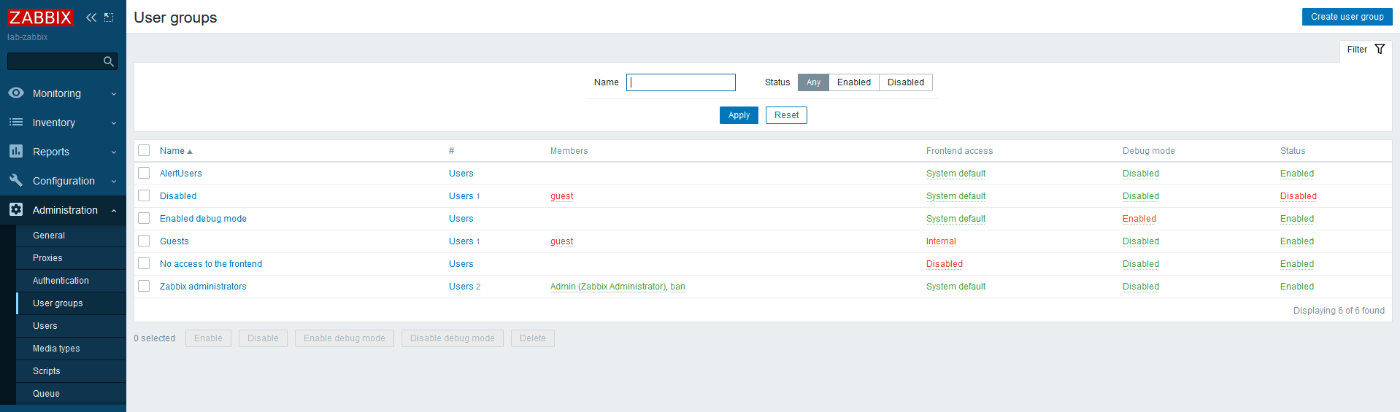Select the Disabled group row checkbox
1400x412 pixels.
click(144, 196)
